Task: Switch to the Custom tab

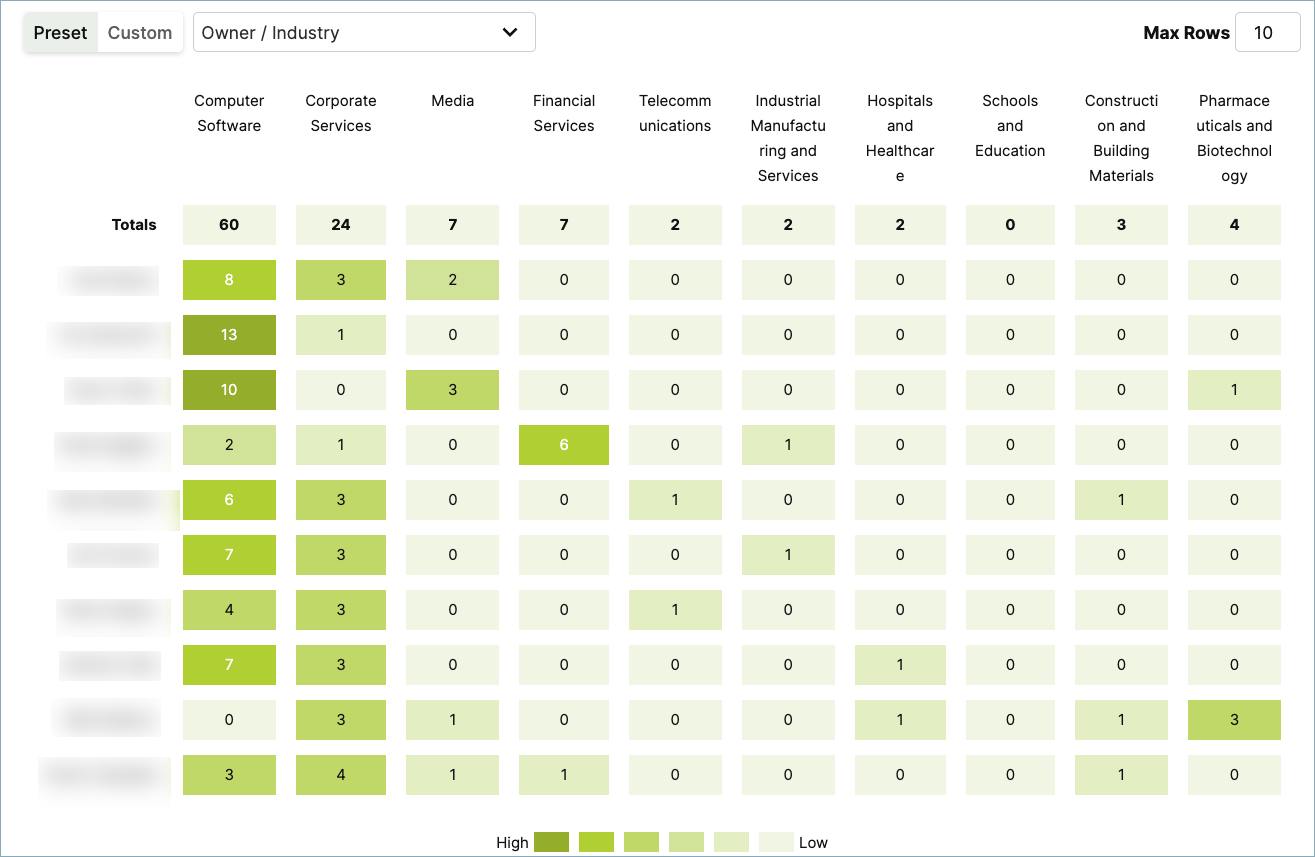Action: click(139, 32)
